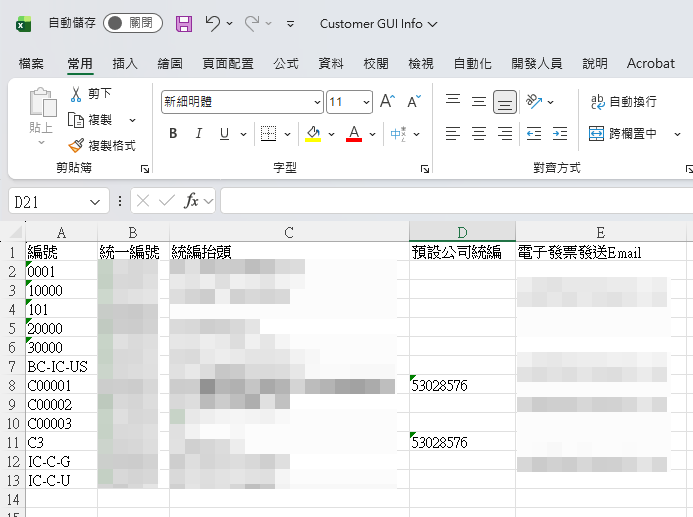Expand the fill color dropdown
The height and width of the screenshot is (517, 693).
(x=331, y=134)
